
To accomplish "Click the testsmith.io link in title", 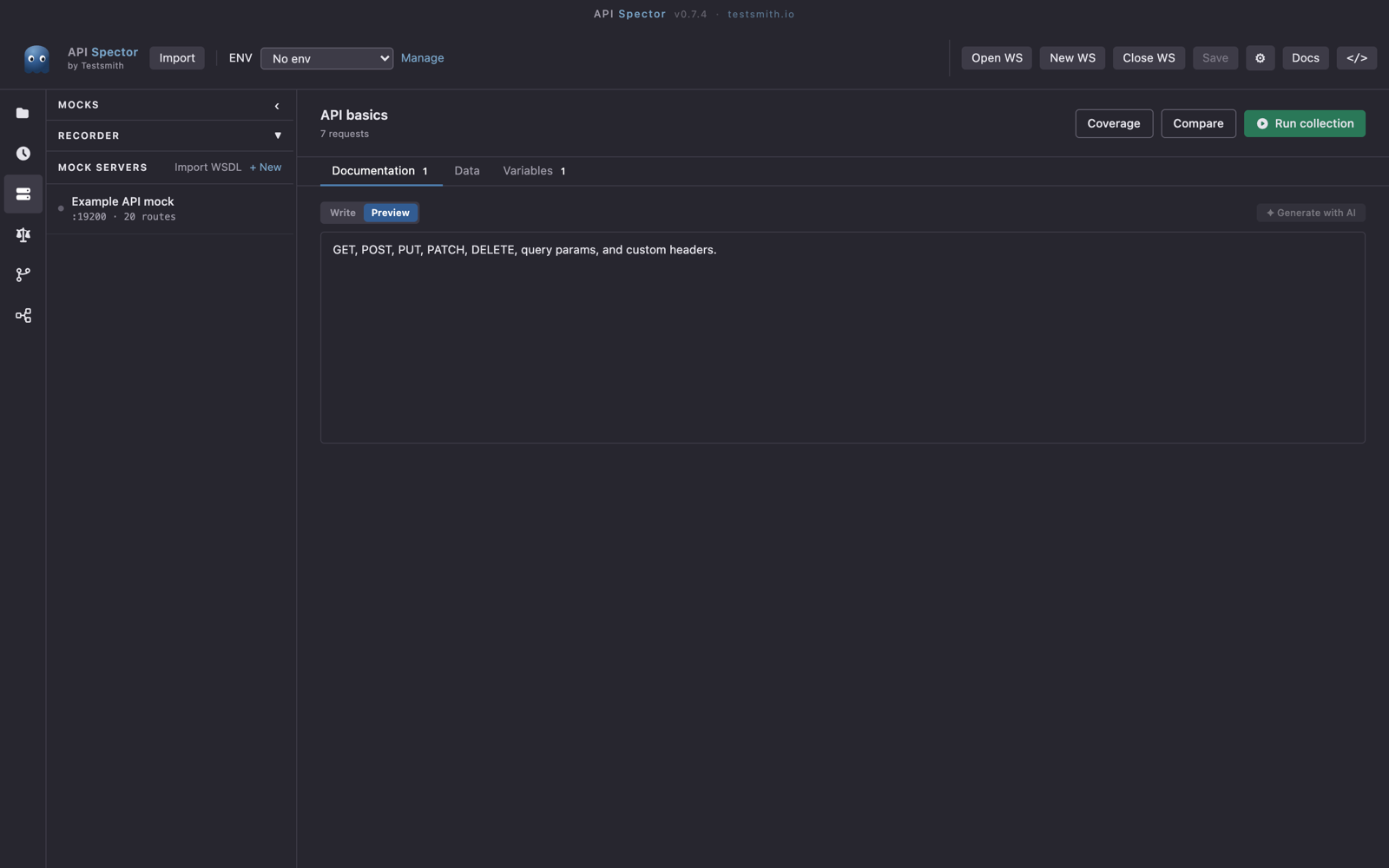I will pos(760,14).
